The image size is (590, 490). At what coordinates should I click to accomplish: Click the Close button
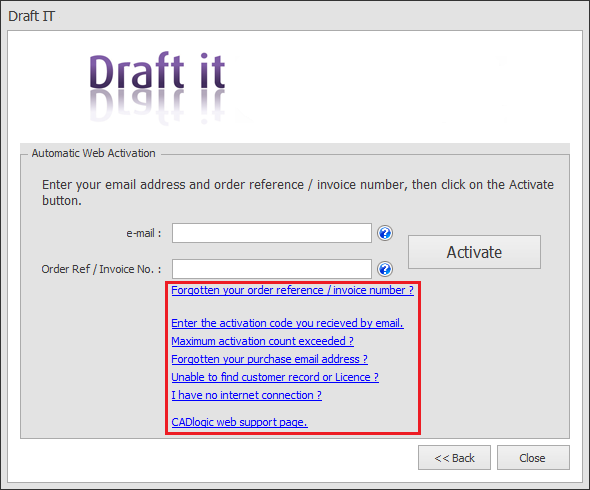[533, 458]
